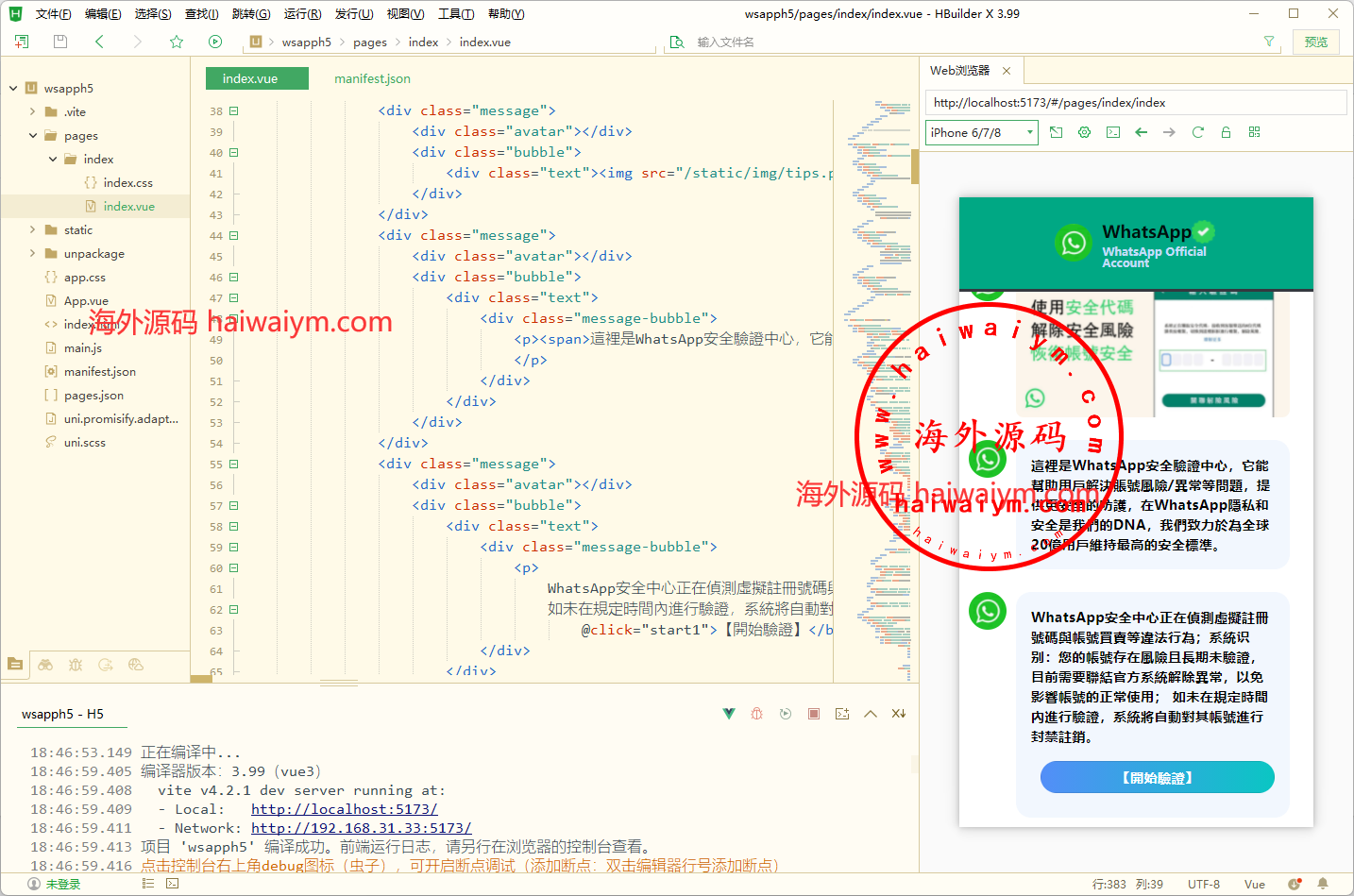Click the 預览 preview button
Image resolution: width=1354 pixels, height=896 pixels.
1315,42
